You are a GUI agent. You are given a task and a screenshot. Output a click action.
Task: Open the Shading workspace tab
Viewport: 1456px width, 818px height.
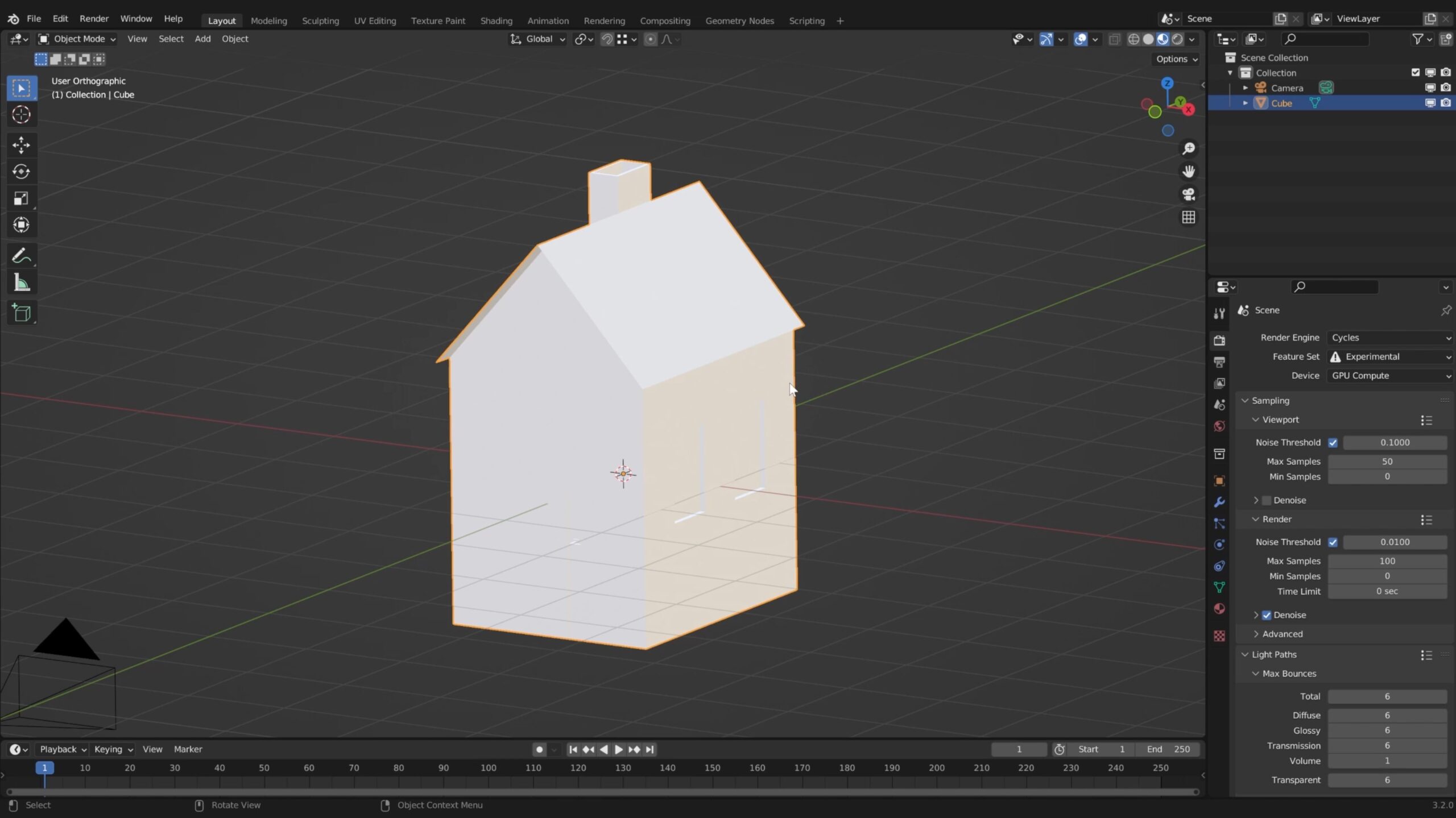pos(496,20)
